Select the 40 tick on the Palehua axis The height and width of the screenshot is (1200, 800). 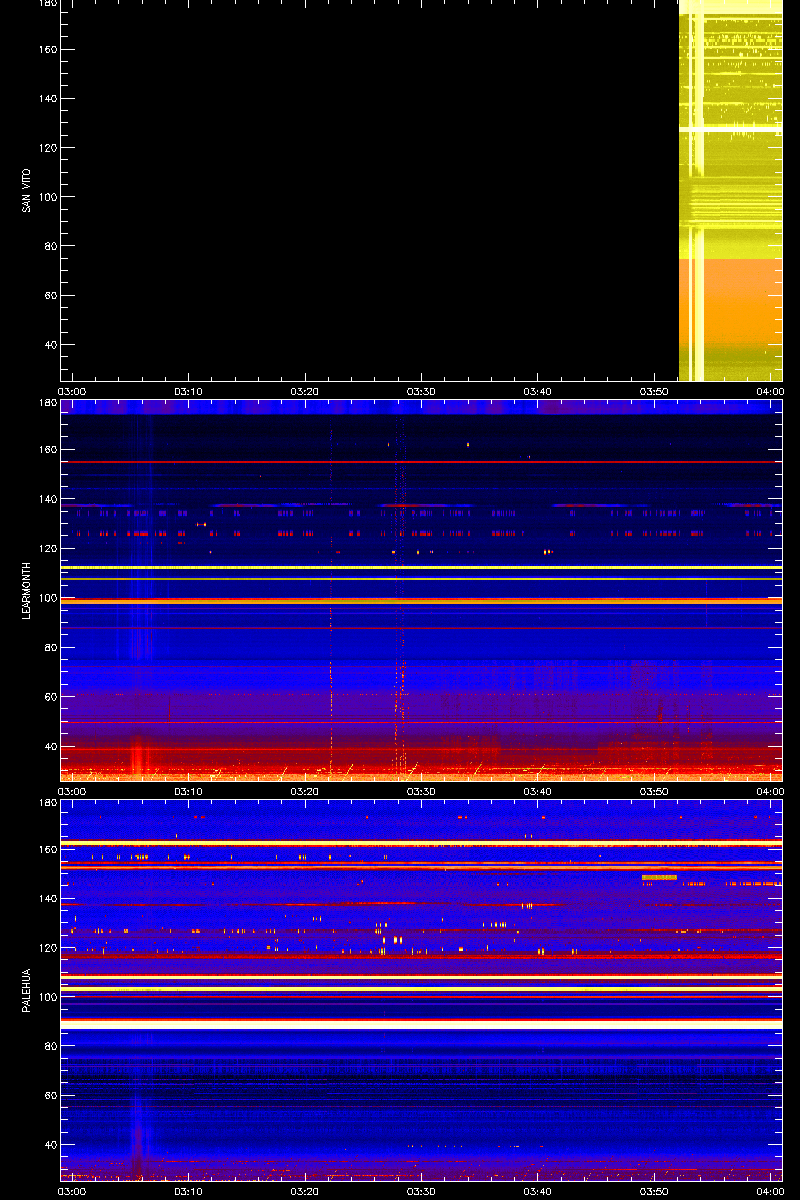point(51,1145)
